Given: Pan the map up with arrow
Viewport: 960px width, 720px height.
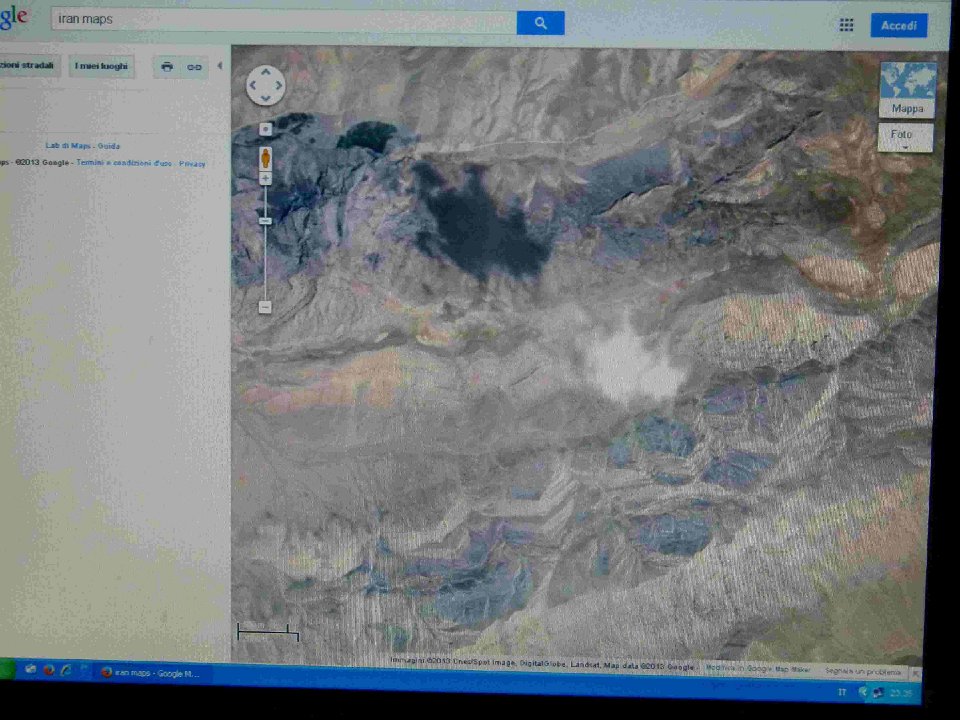Looking at the screenshot, I should (266, 72).
